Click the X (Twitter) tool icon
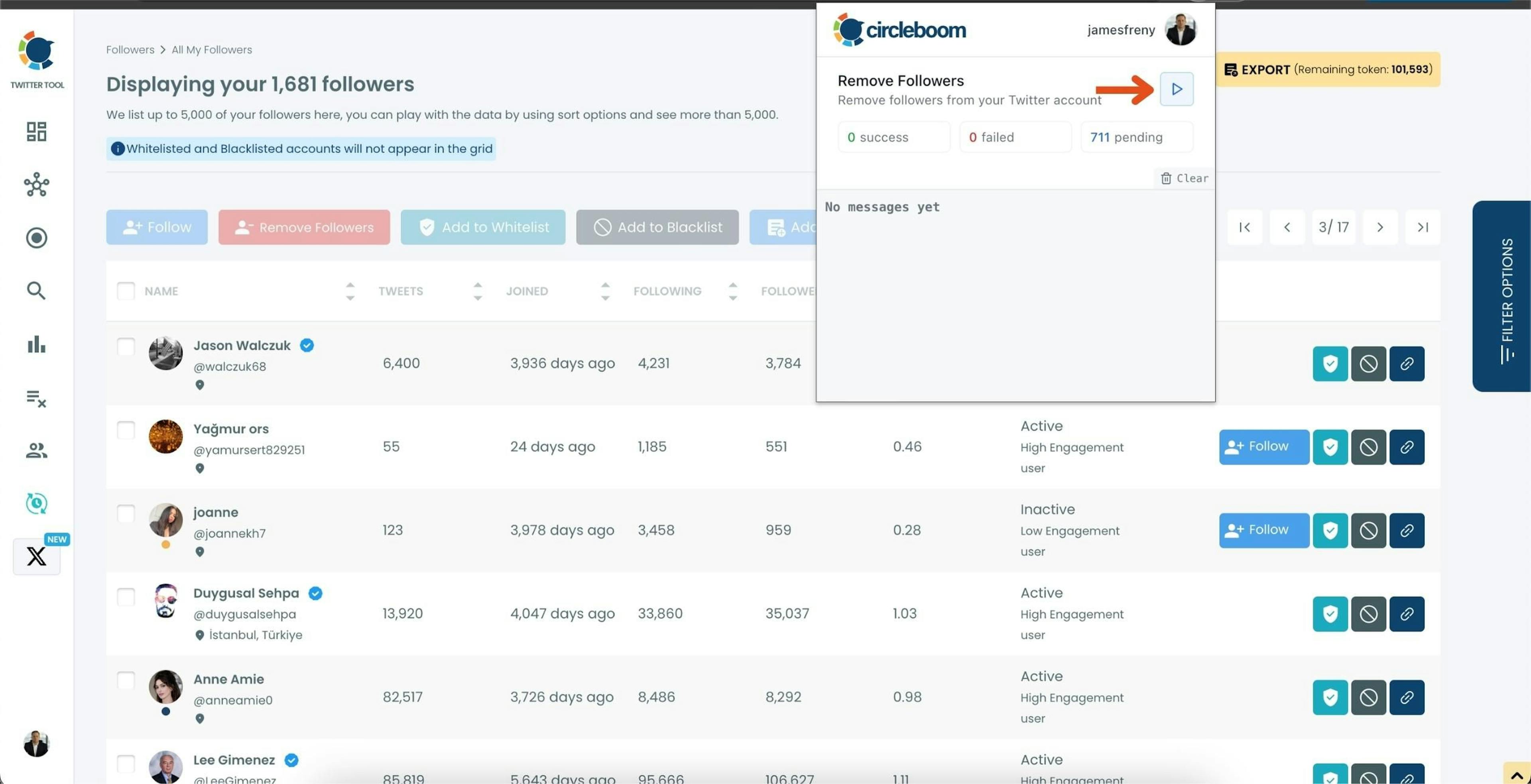This screenshot has width=1531, height=784. [36, 556]
